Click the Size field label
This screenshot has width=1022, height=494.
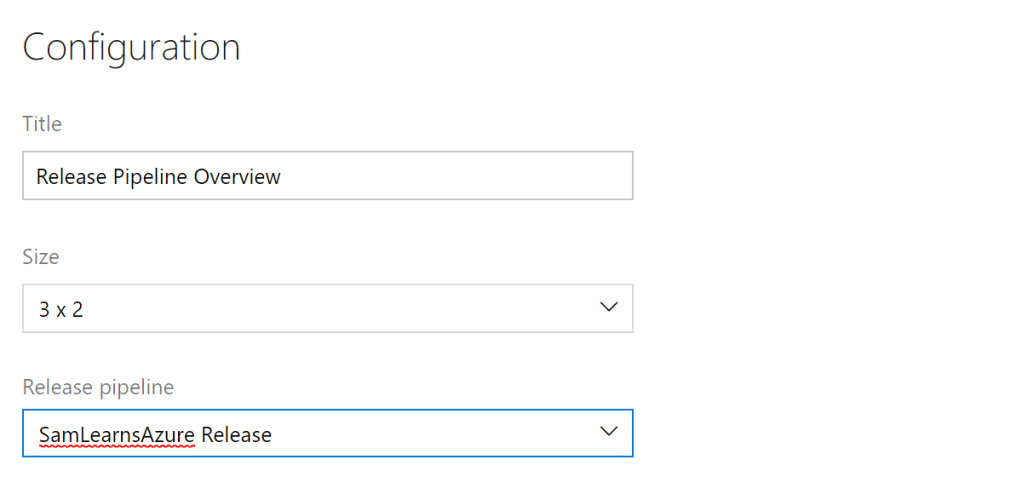click(41, 257)
